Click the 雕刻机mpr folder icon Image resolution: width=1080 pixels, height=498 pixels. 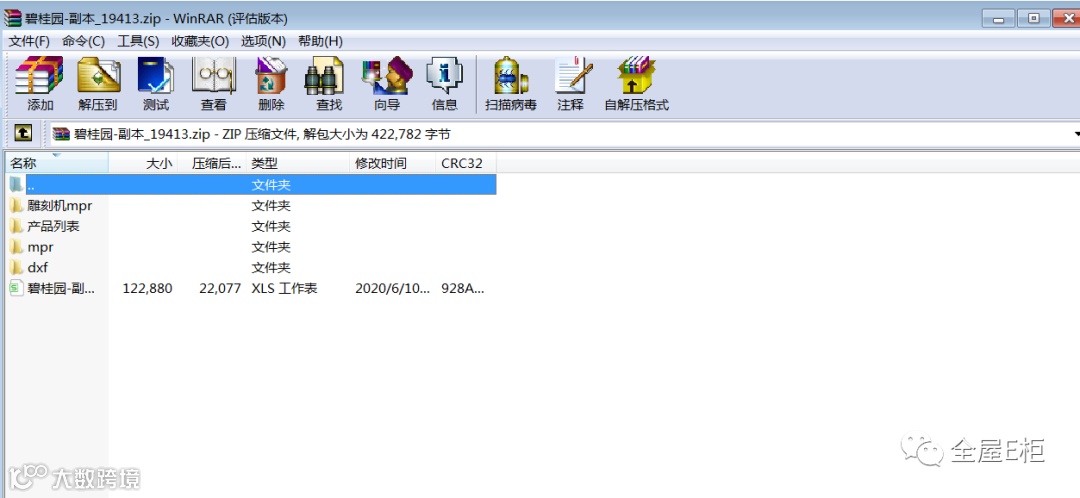click(17, 205)
